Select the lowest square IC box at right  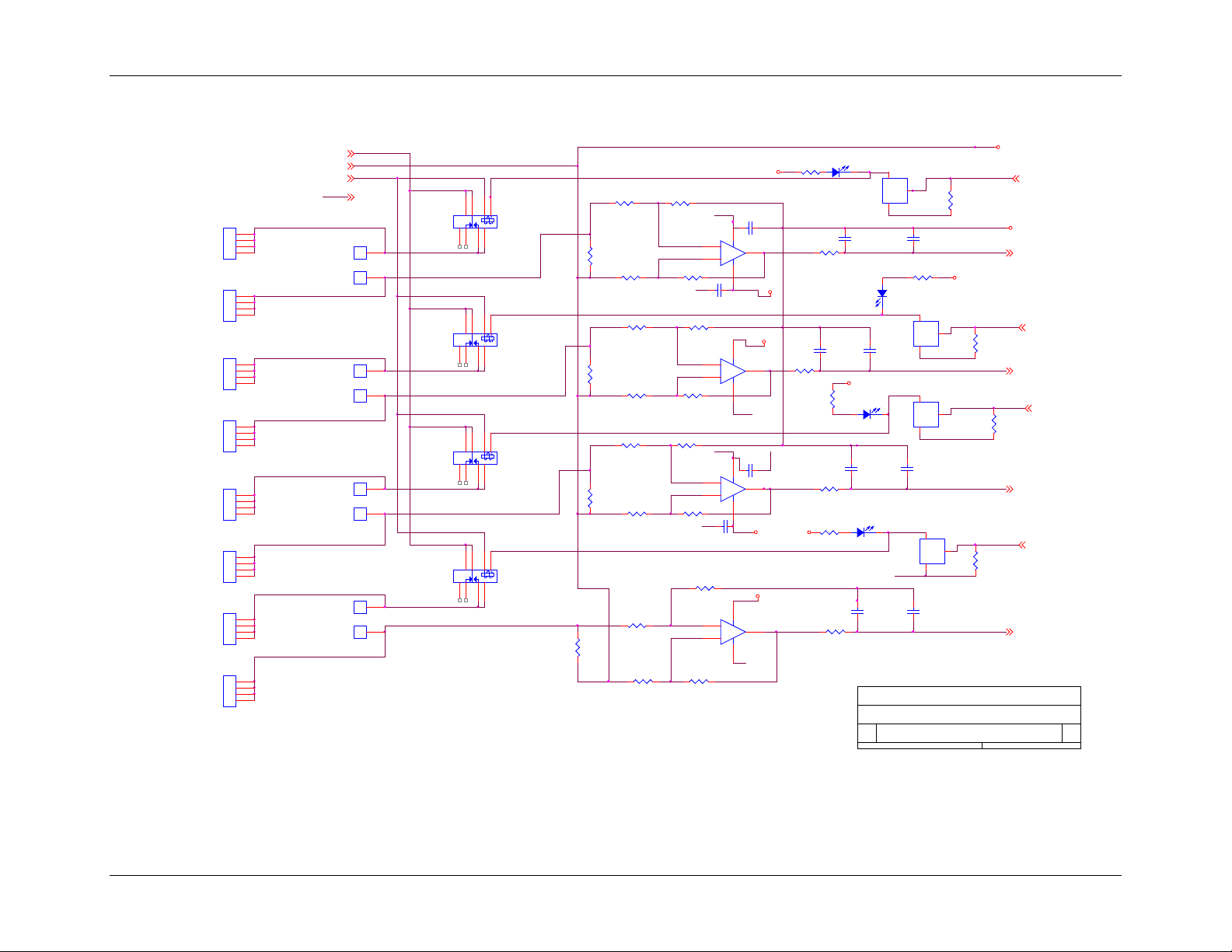point(932,552)
